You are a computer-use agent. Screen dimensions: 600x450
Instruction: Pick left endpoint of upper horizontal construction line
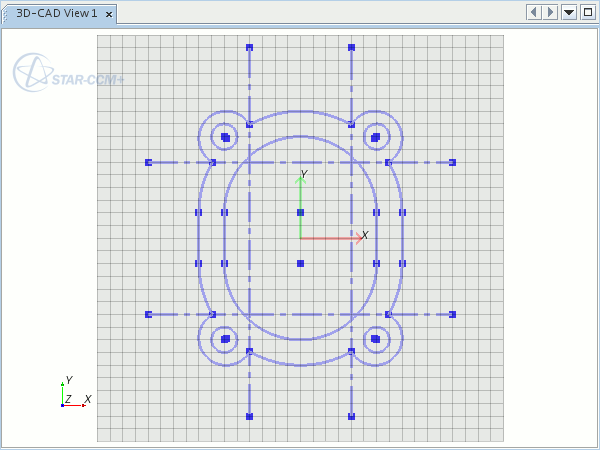click(x=148, y=162)
